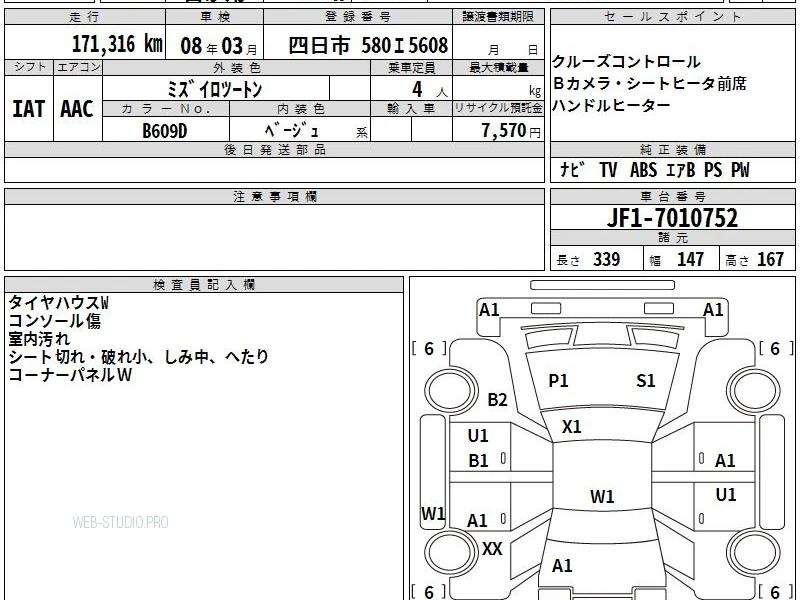Select the ナビ equipment entry
Screen dimensions: 800x600
pos(572,169)
